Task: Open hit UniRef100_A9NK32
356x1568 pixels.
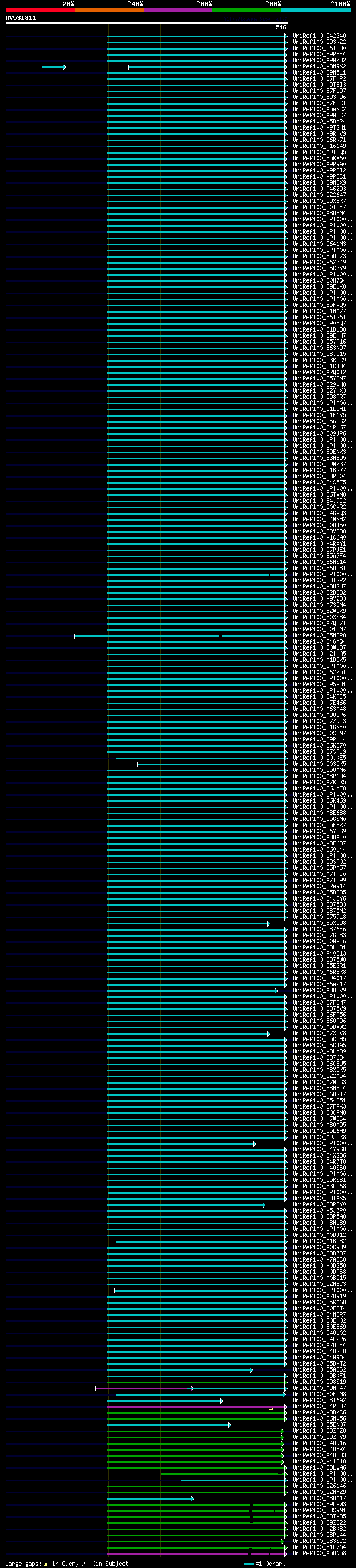Action: click(x=319, y=60)
